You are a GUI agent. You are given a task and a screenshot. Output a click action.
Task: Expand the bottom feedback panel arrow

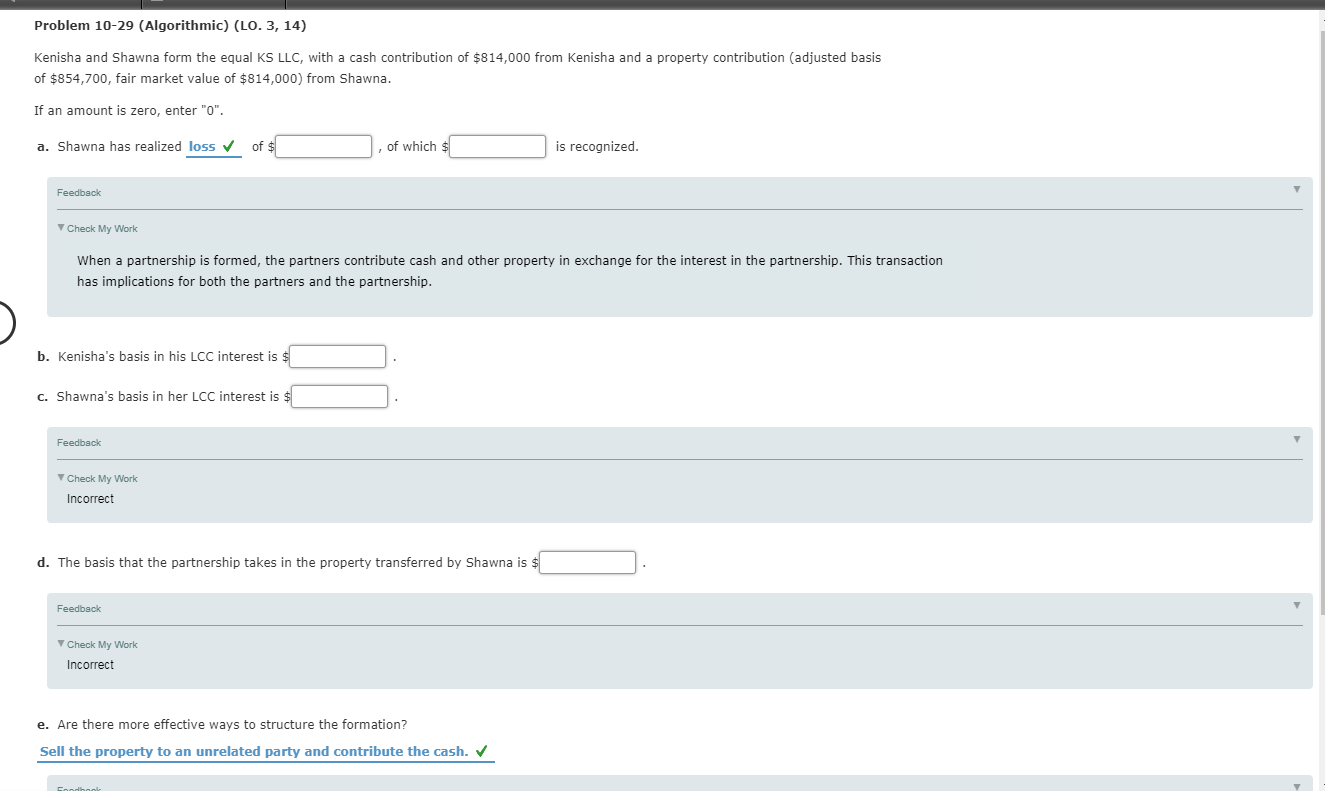pyautogui.click(x=1296, y=785)
